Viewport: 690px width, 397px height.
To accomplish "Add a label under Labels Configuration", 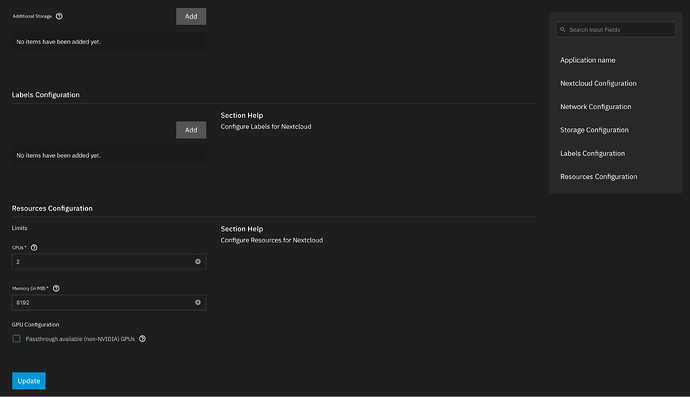I will 191,130.
